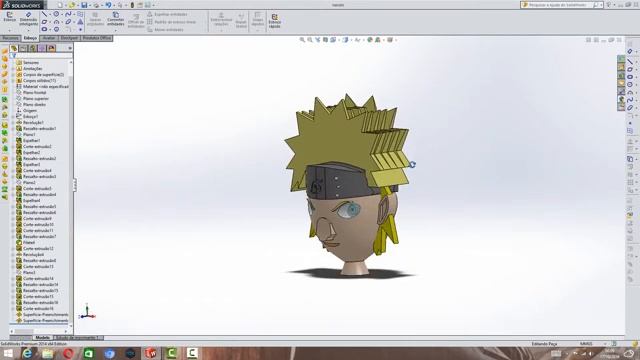Screen dimensions: 640x360
Task: Click Snaps rápidos button
Action: click(258, 20)
